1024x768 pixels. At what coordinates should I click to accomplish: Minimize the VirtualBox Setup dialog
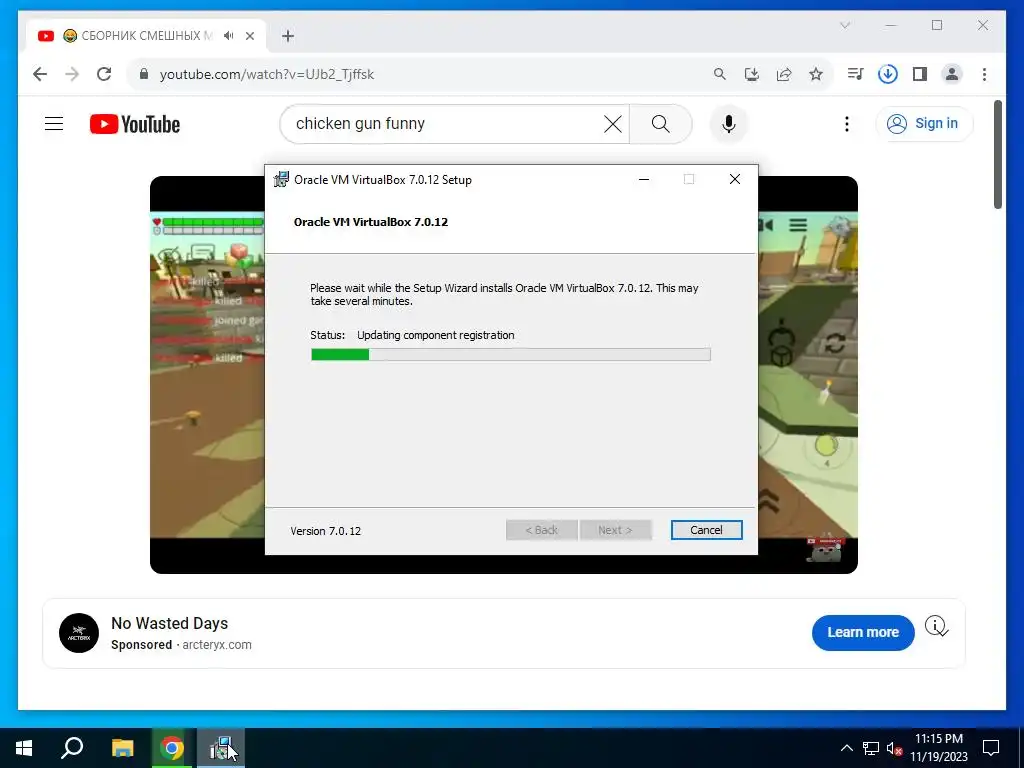pyautogui.click(x=644, y=179)
